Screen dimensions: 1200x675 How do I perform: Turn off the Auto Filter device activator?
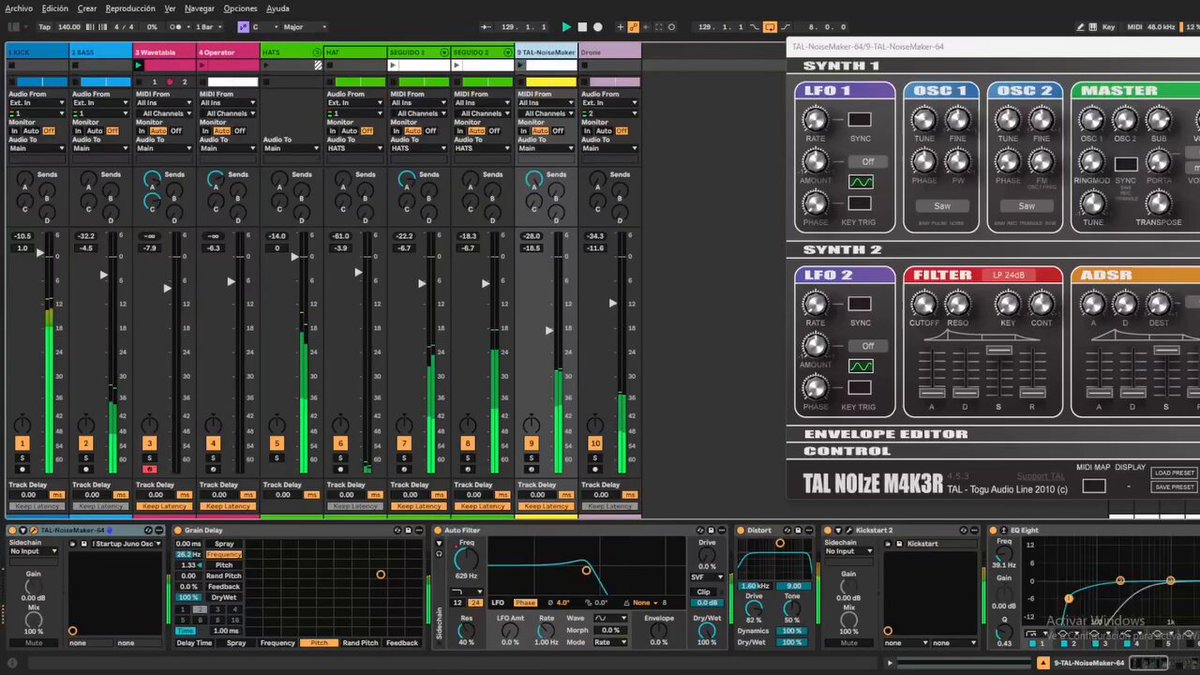pos(438,530)
